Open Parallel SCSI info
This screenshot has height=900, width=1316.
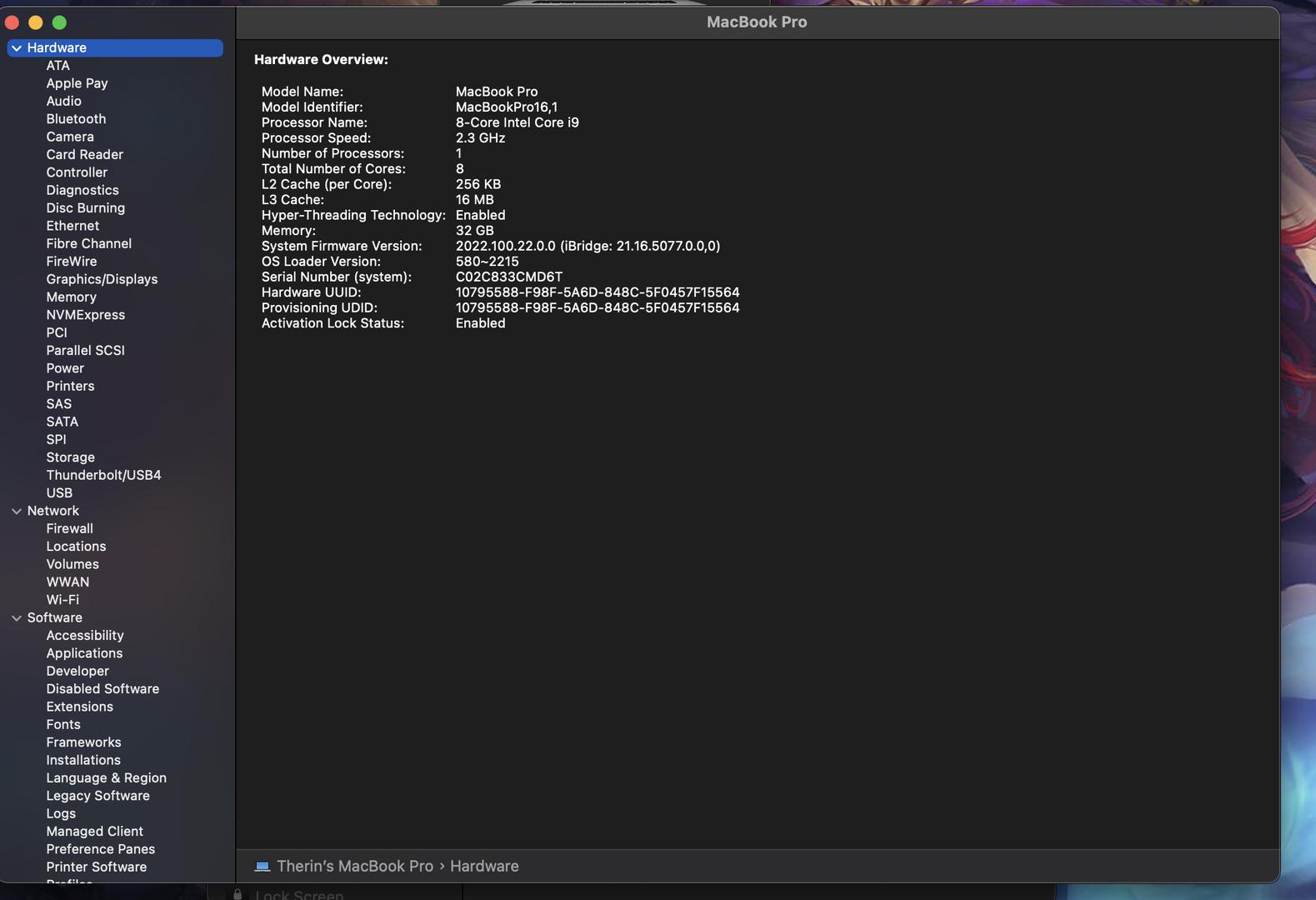point(85,350)
